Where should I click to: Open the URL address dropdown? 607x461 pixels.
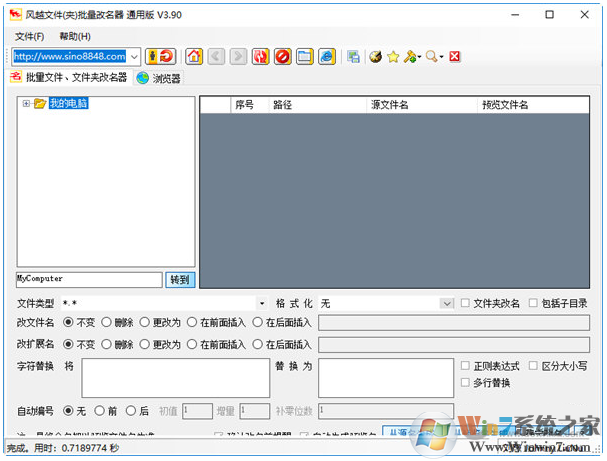tap(134, 57)
